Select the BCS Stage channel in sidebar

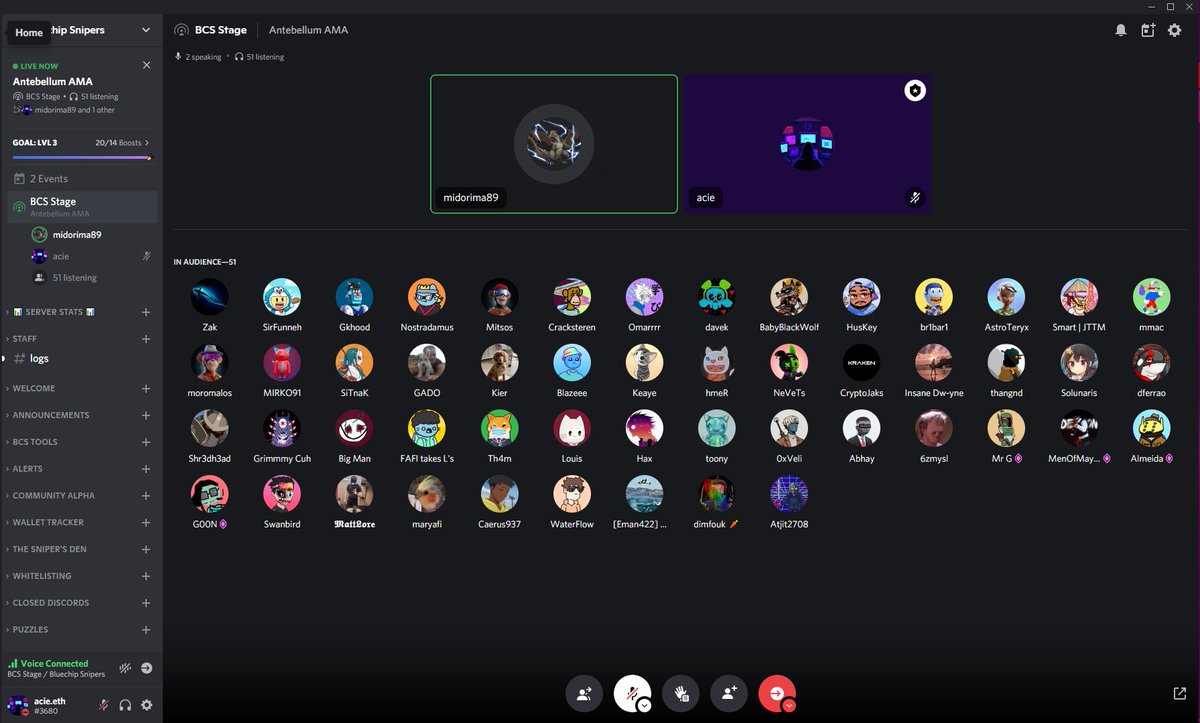[81, 207]
